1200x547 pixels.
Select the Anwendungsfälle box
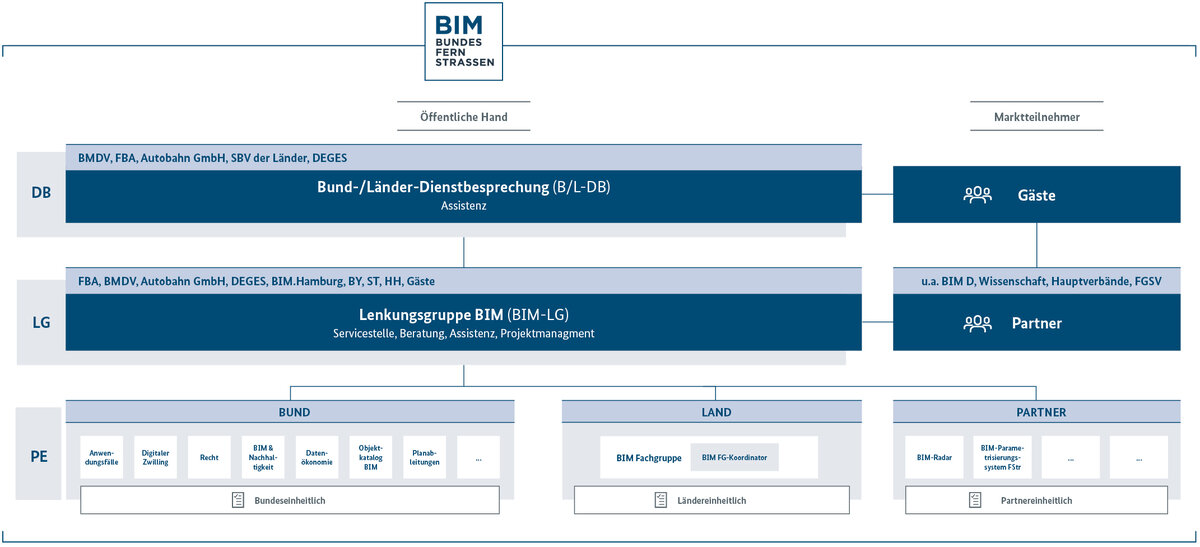pos(101,457)
